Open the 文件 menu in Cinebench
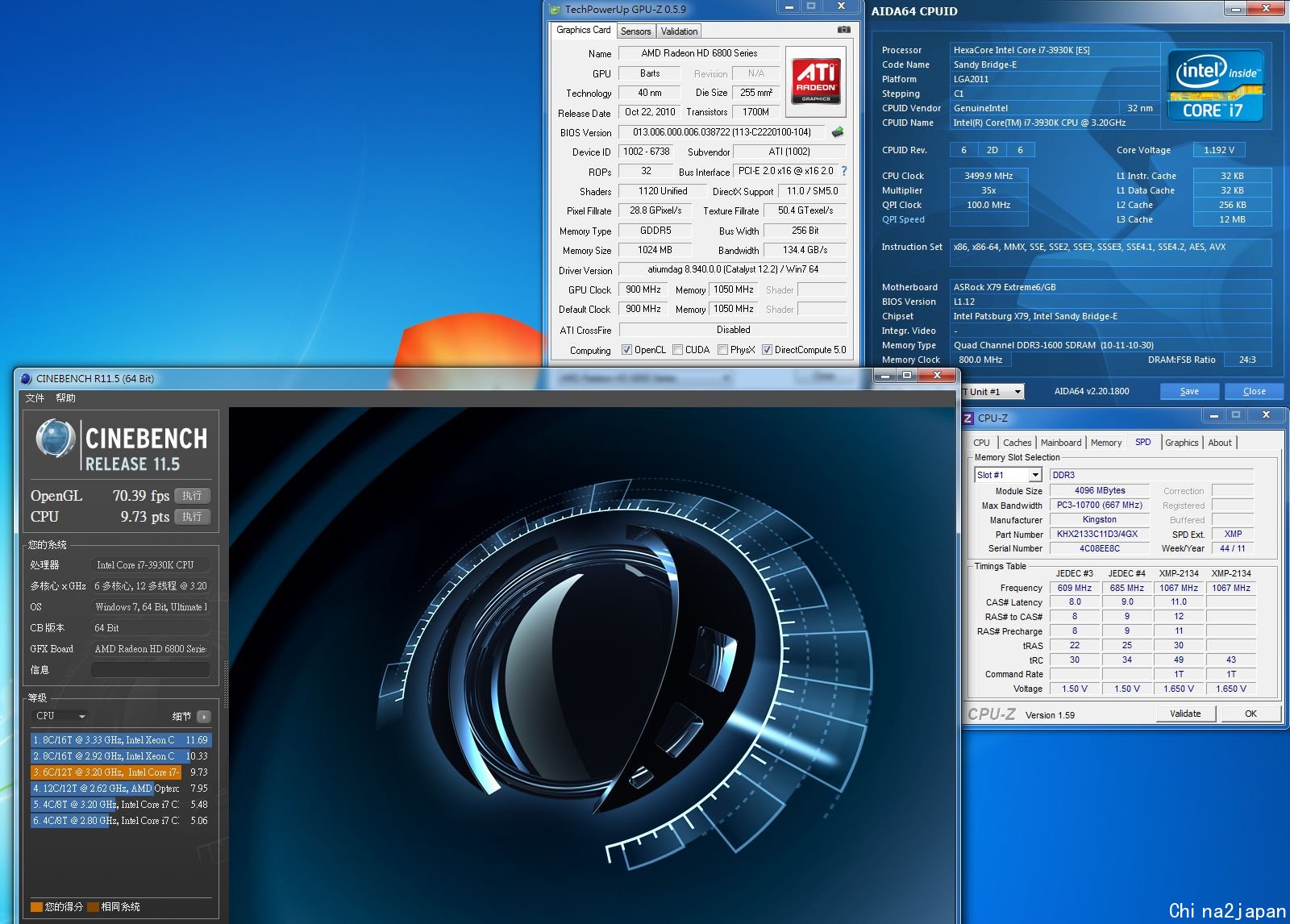This screenshot has width=1290, height=924. pos(35,398)
